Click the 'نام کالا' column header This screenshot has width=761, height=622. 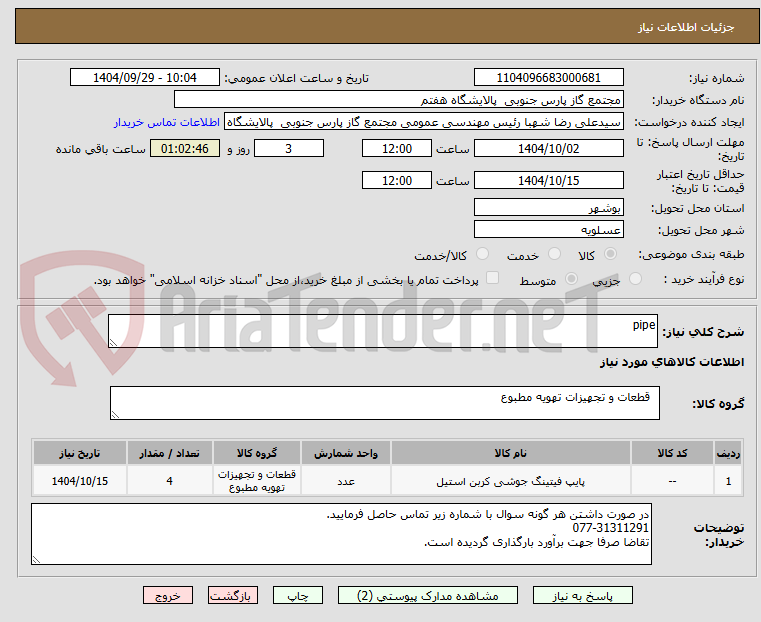(511, 453)
